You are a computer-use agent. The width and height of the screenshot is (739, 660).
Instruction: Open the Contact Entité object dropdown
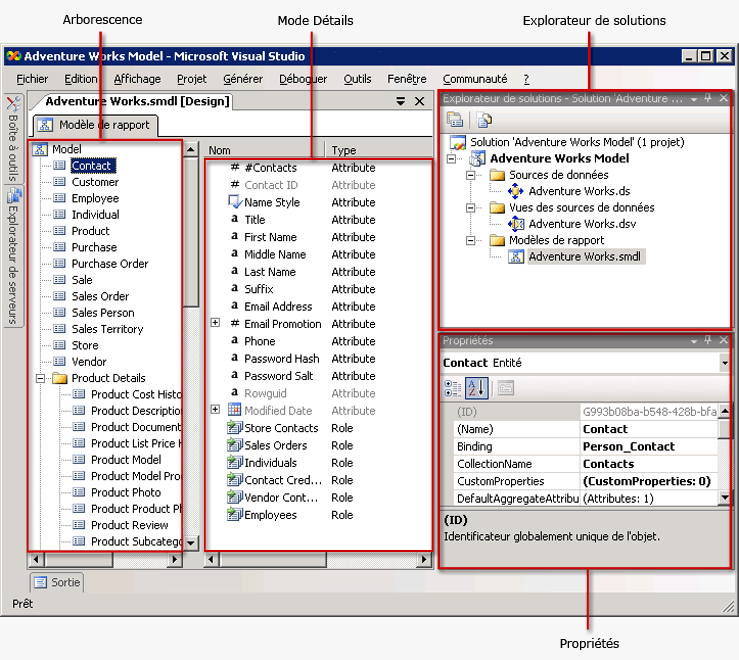(724, 363)
